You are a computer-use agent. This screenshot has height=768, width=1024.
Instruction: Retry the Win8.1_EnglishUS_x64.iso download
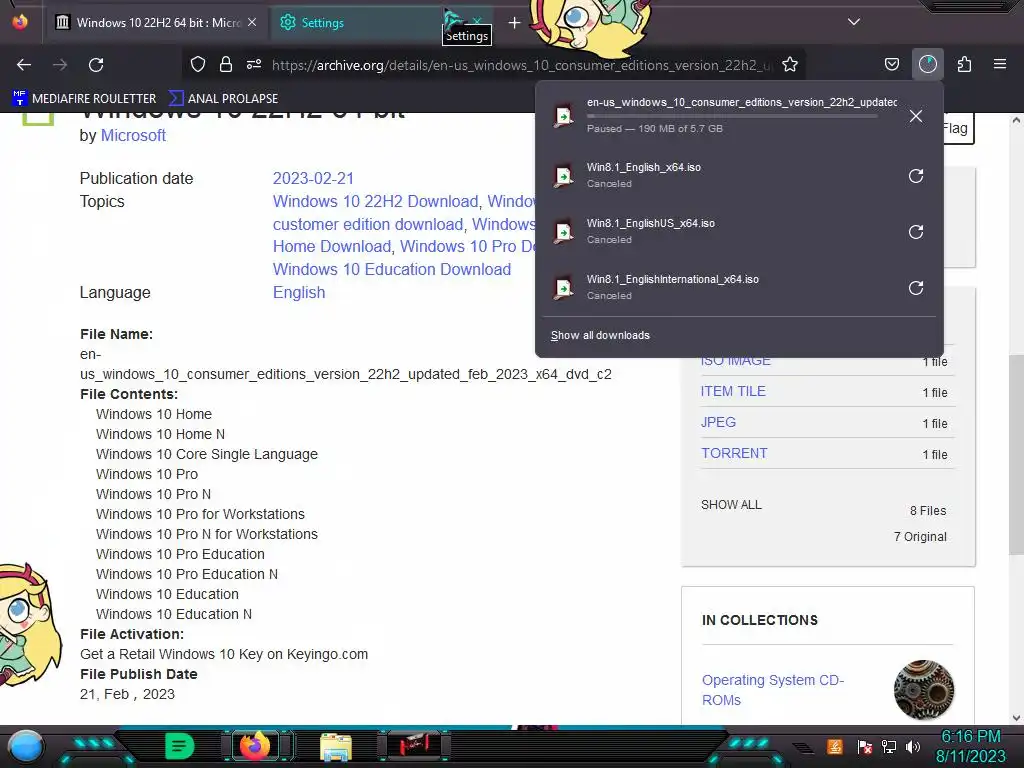click(916, 232)
